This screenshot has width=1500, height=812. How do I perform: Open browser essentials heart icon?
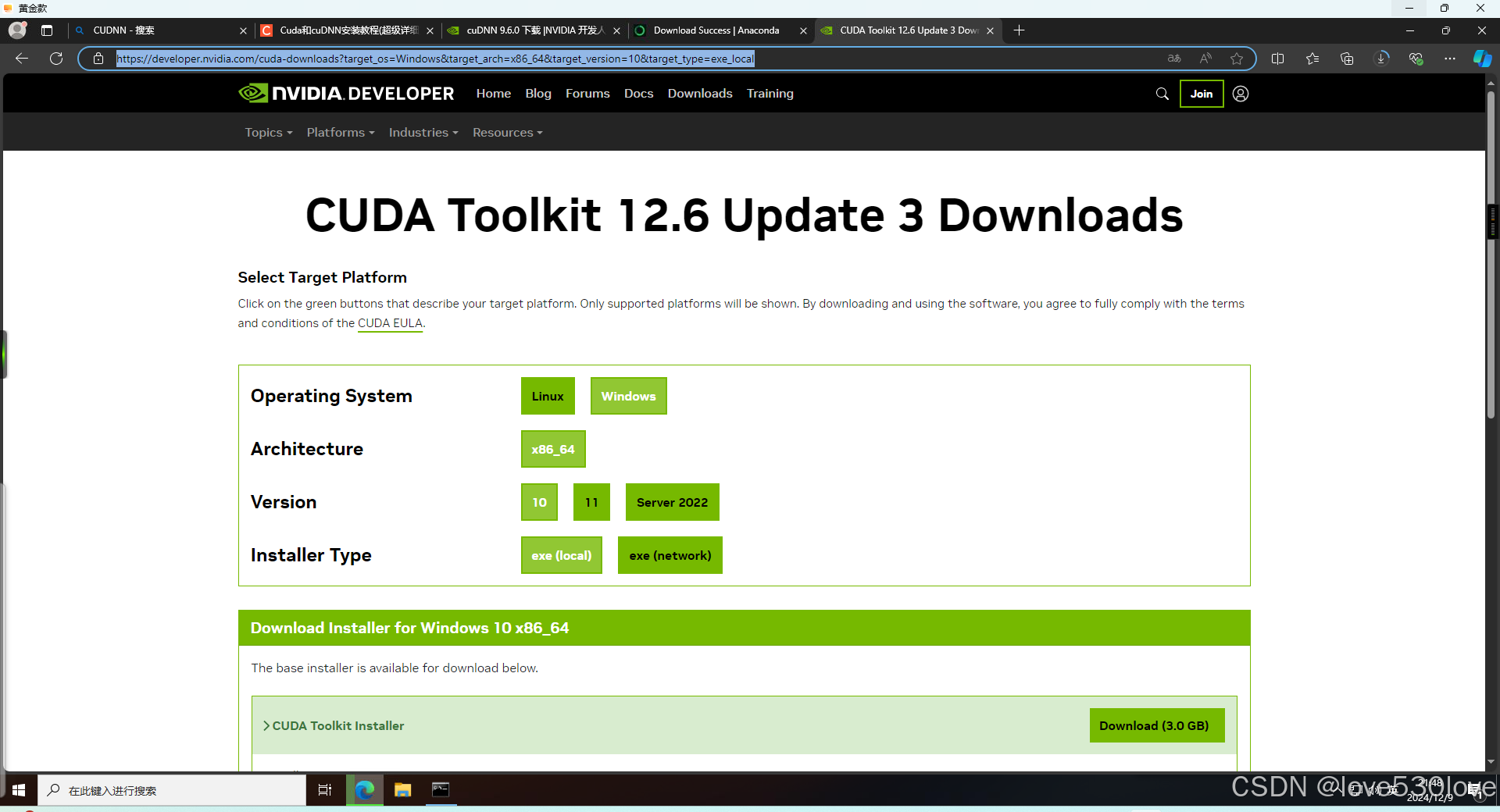(x=1416, y=59)
